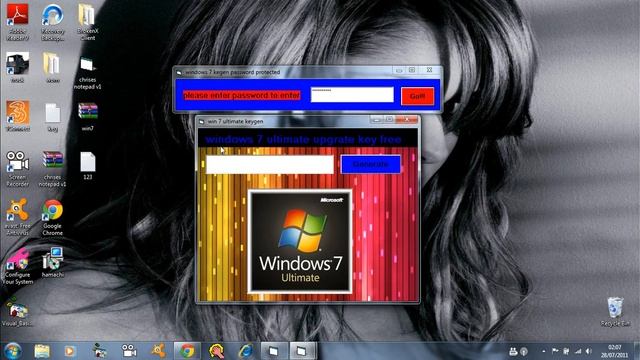The width and height of the screenshot is (640, 360).
Task: Open the Google Chrome desktop shortcut
Action: point(53,217)
